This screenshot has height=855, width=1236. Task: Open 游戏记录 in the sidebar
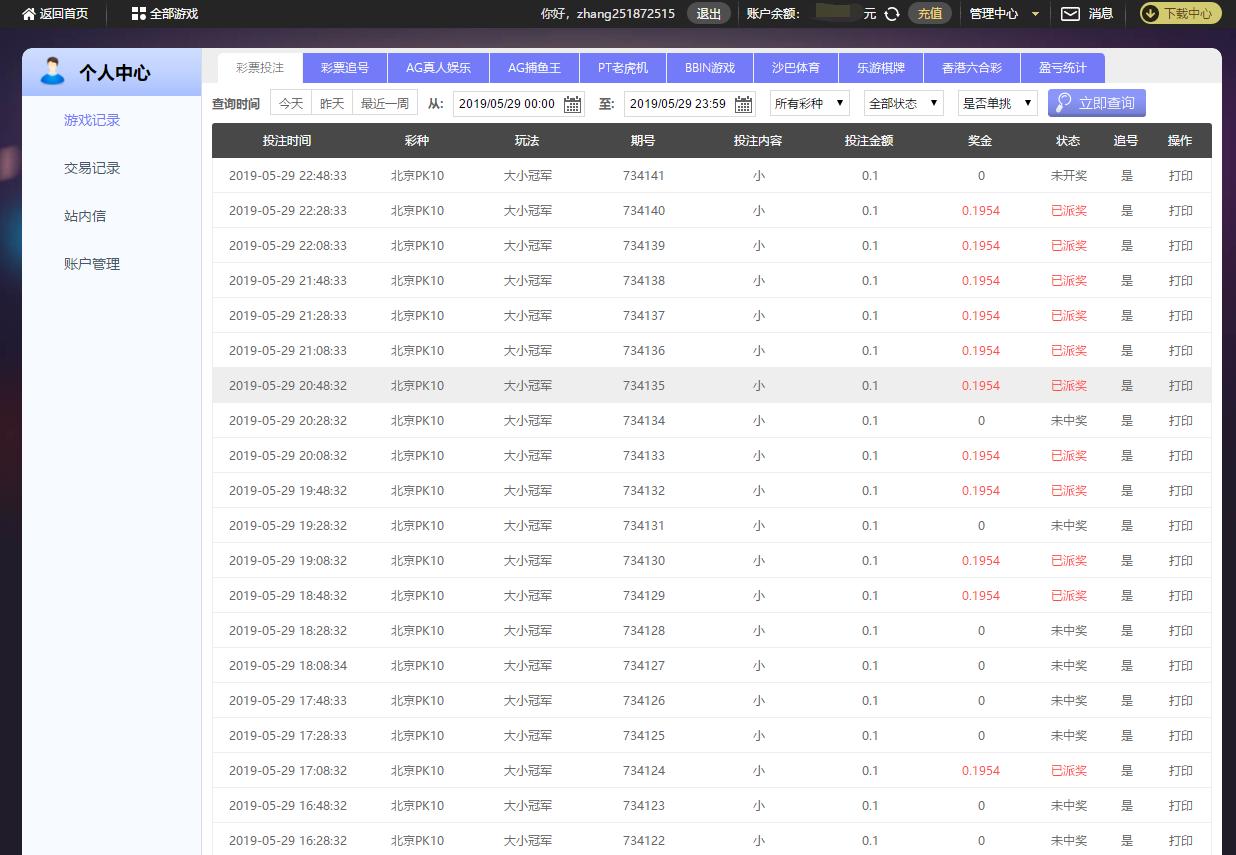[x=92, y=120]
